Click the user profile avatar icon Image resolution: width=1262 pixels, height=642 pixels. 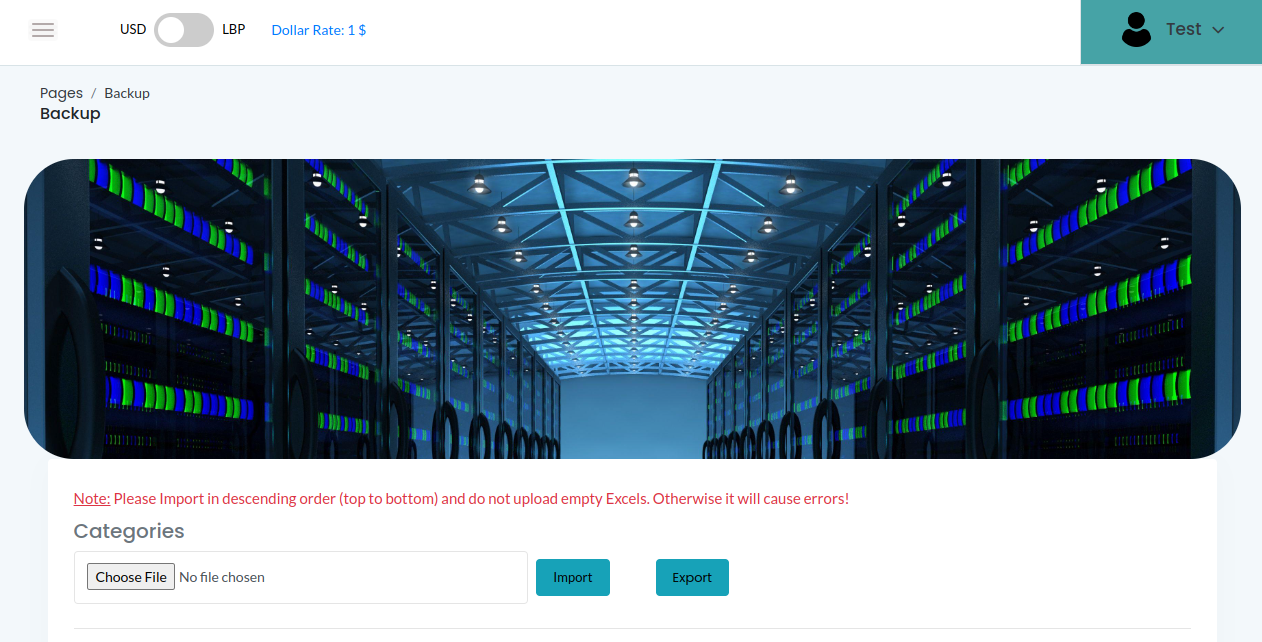pos(1136,29)
